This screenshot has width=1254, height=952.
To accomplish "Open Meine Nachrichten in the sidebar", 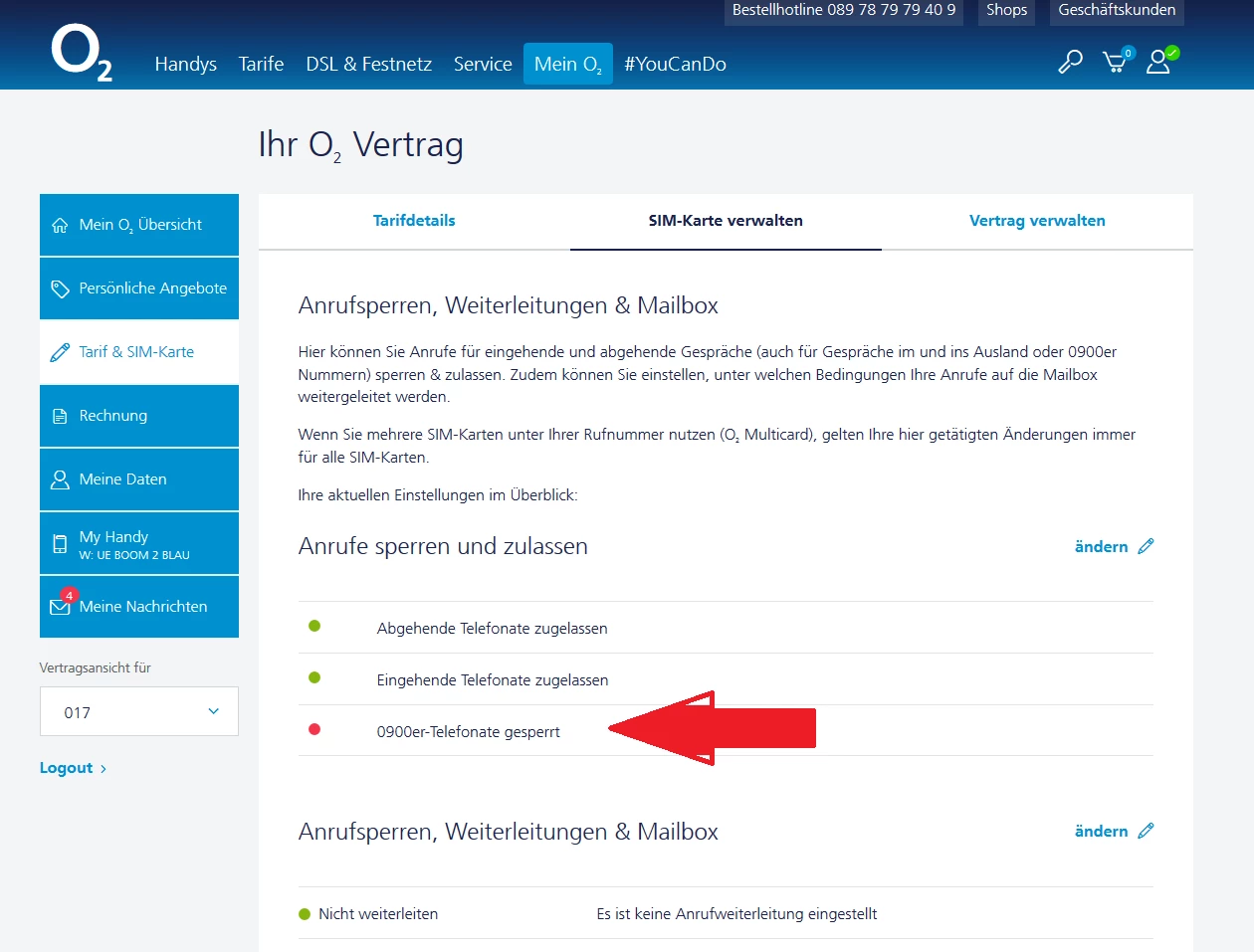I will click(139, 607).
